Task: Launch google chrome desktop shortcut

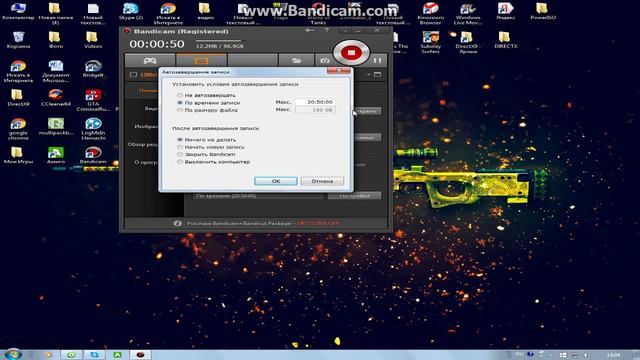Action: [18, 129]
